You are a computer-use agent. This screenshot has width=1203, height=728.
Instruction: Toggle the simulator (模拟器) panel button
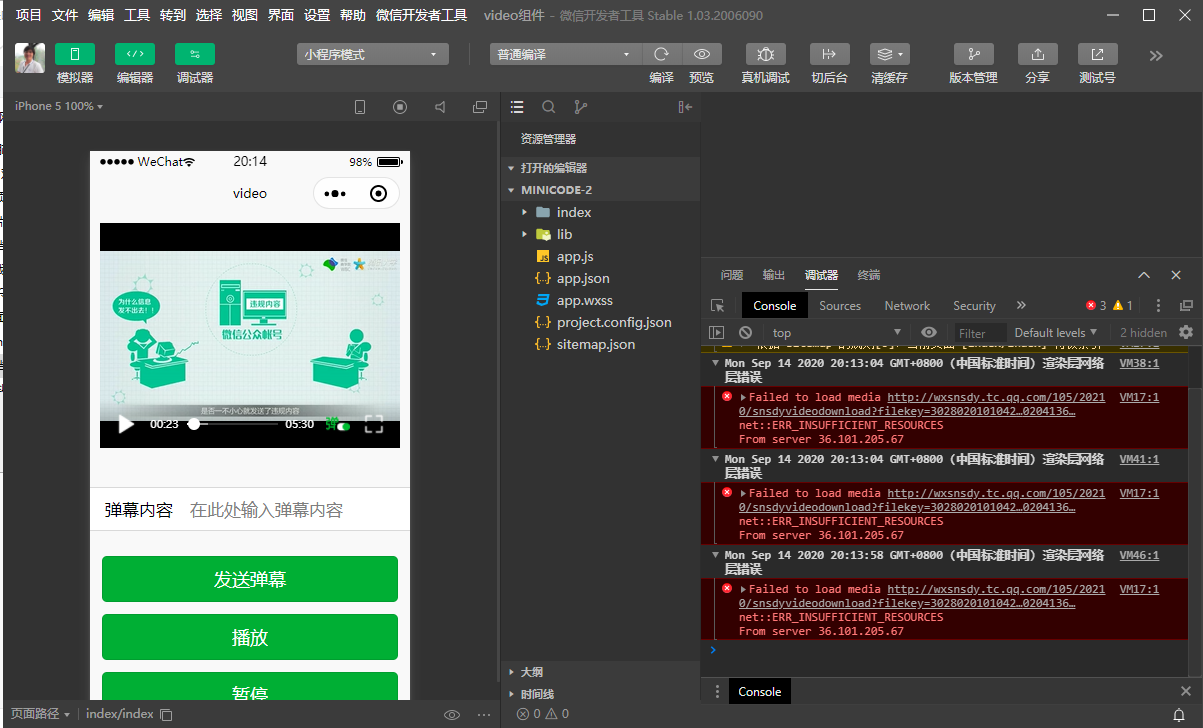coord(75,54)
